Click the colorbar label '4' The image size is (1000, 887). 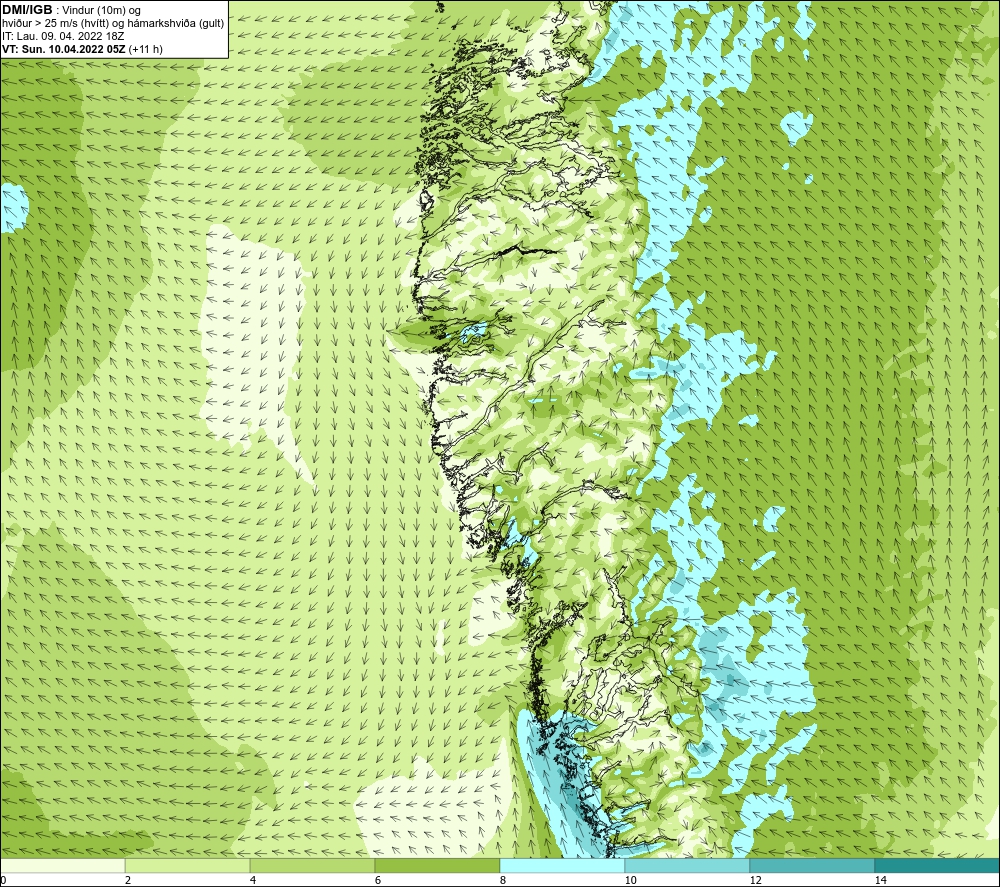(x=253, y=880)
